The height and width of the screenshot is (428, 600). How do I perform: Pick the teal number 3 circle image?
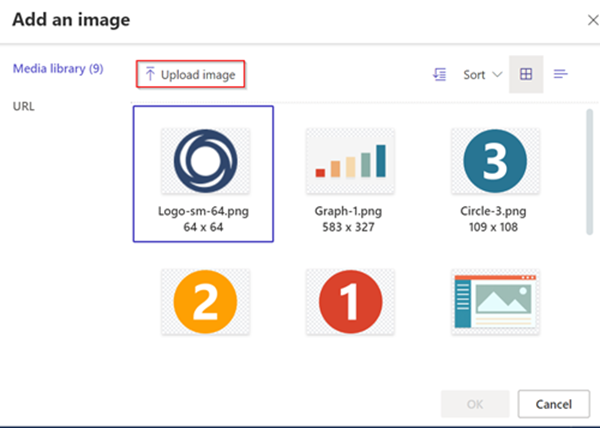(x=496, y=160)
